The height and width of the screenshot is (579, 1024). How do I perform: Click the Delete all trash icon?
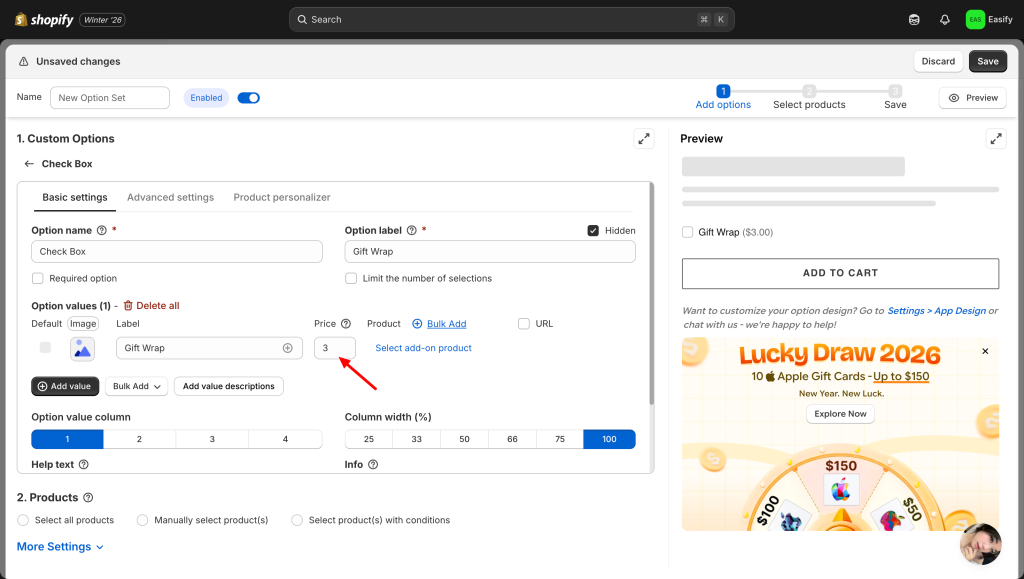point(128,306)
